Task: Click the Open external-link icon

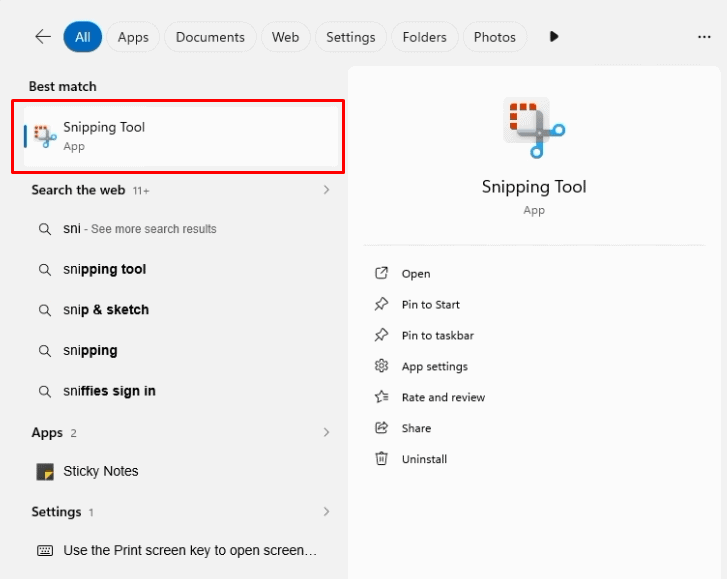Action: coord(381,273)
